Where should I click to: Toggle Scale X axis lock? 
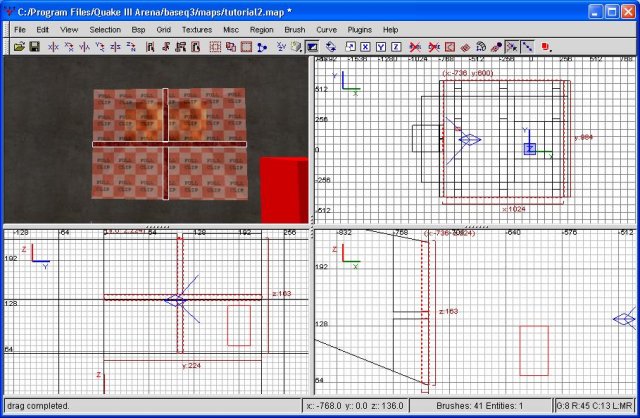tap(365, 47)
